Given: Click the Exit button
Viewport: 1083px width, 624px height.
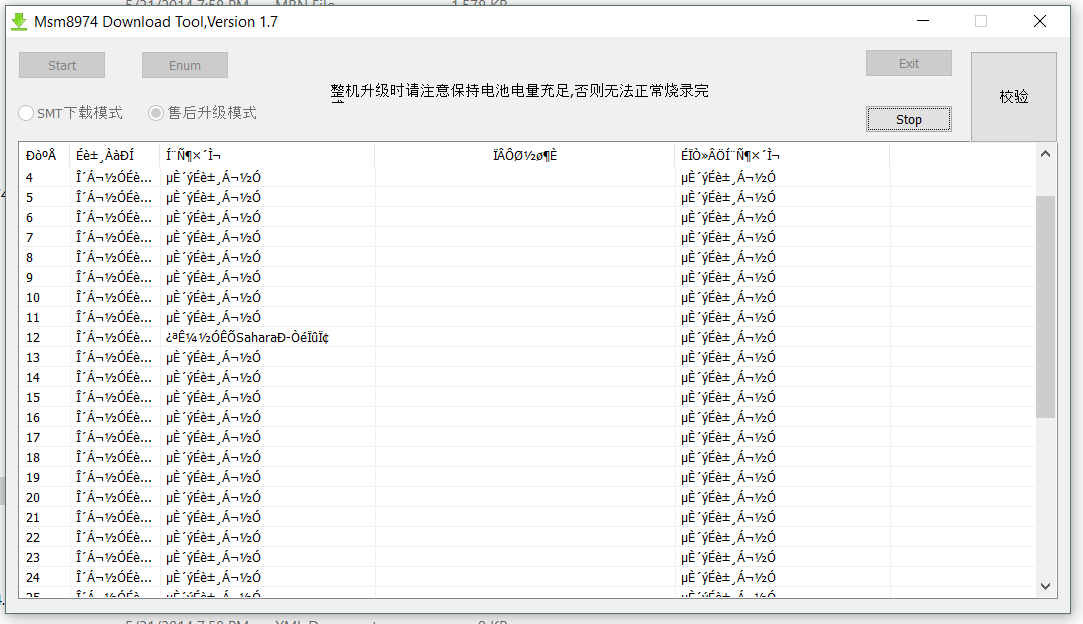Looking at the screenshot, I should (908, 64).
